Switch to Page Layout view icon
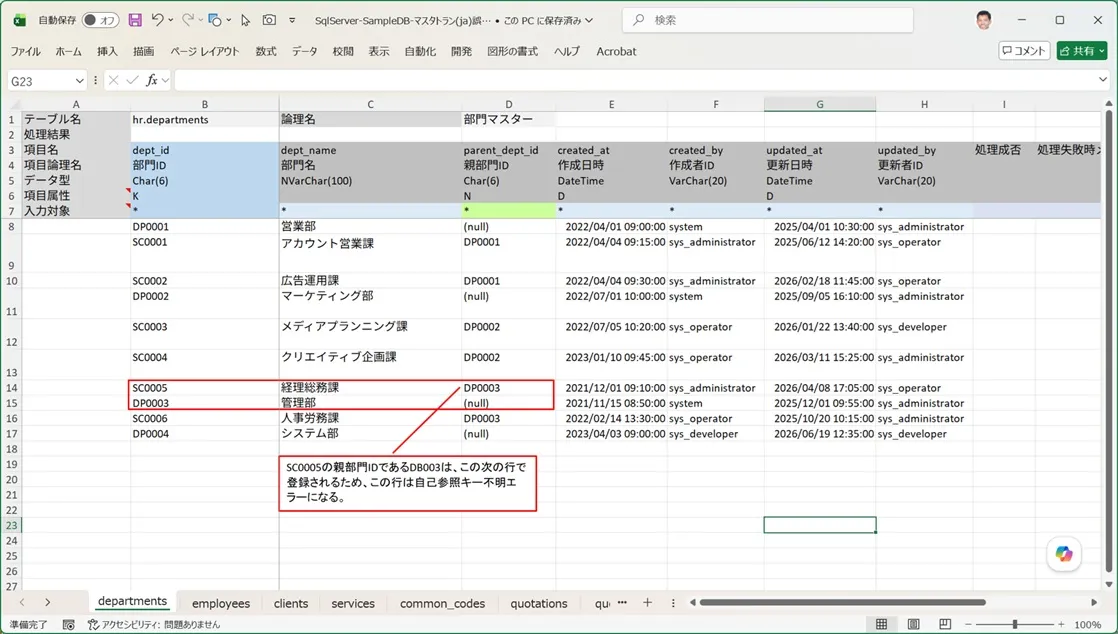The width and height of the screenshot is (1118, 634). click(x=913, y=625)
